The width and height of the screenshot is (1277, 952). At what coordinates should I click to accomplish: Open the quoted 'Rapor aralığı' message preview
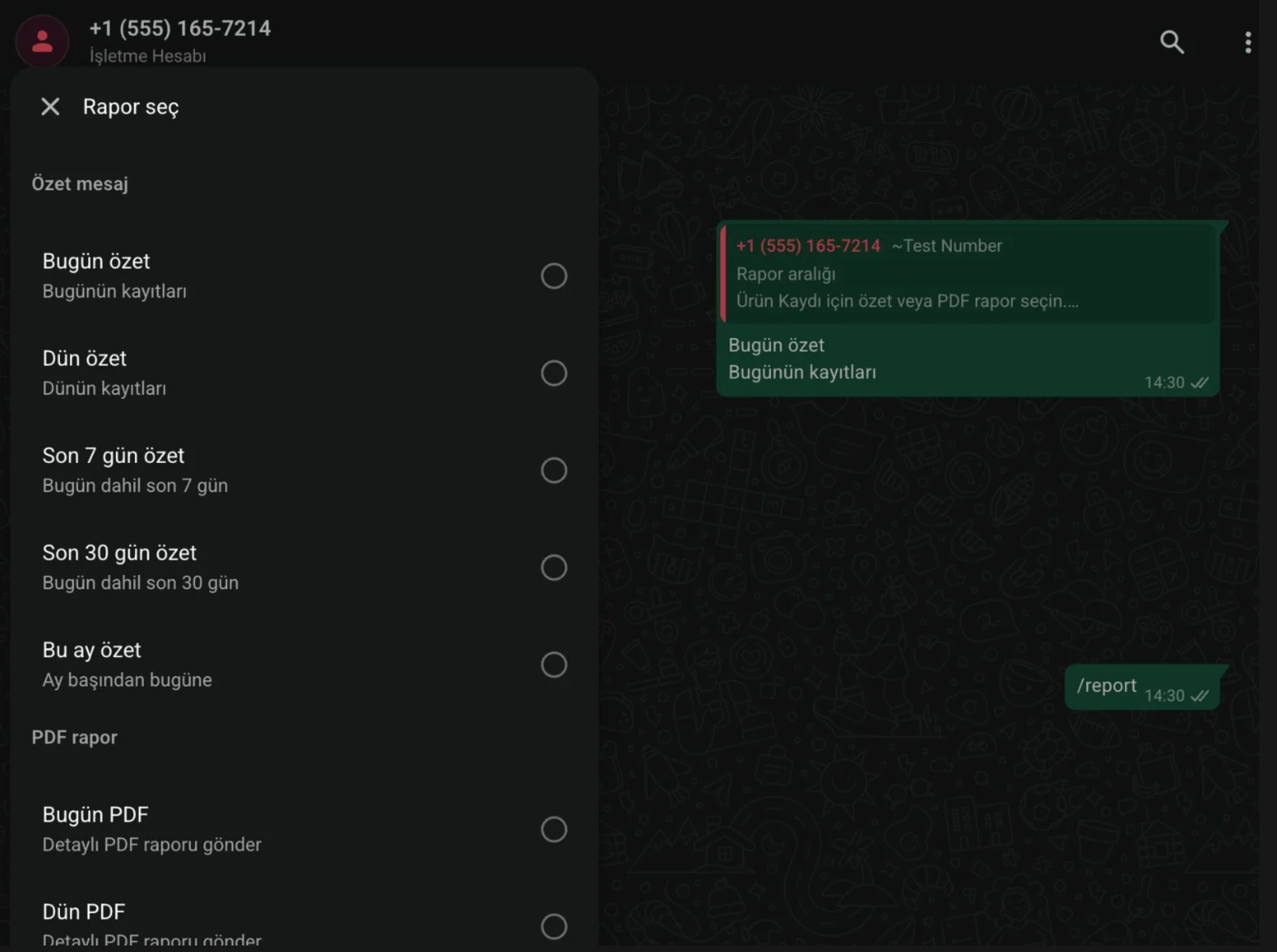969,274
